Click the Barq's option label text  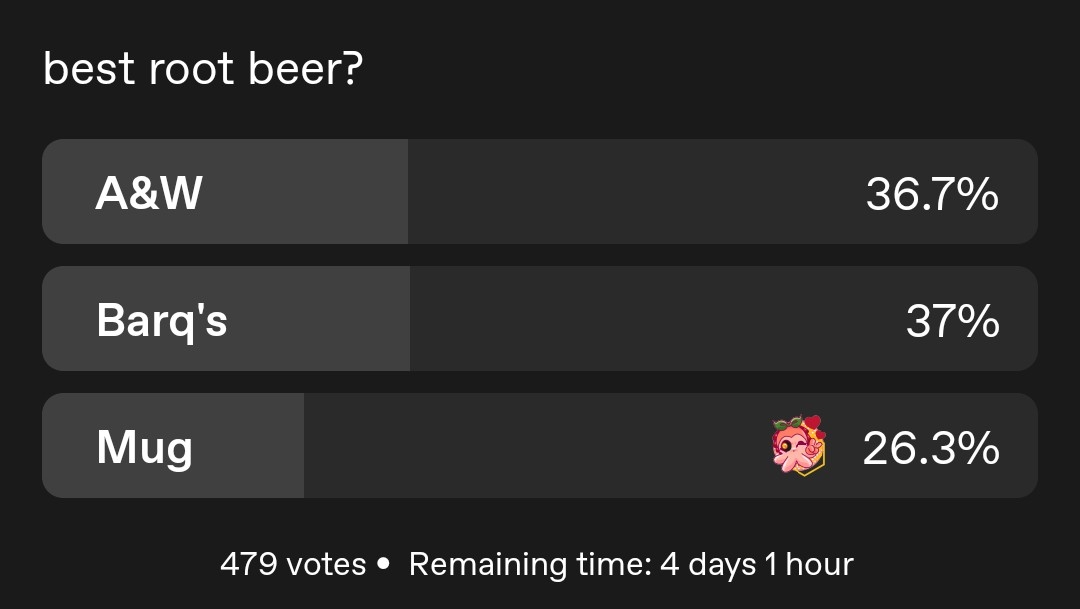pos(162,320)
